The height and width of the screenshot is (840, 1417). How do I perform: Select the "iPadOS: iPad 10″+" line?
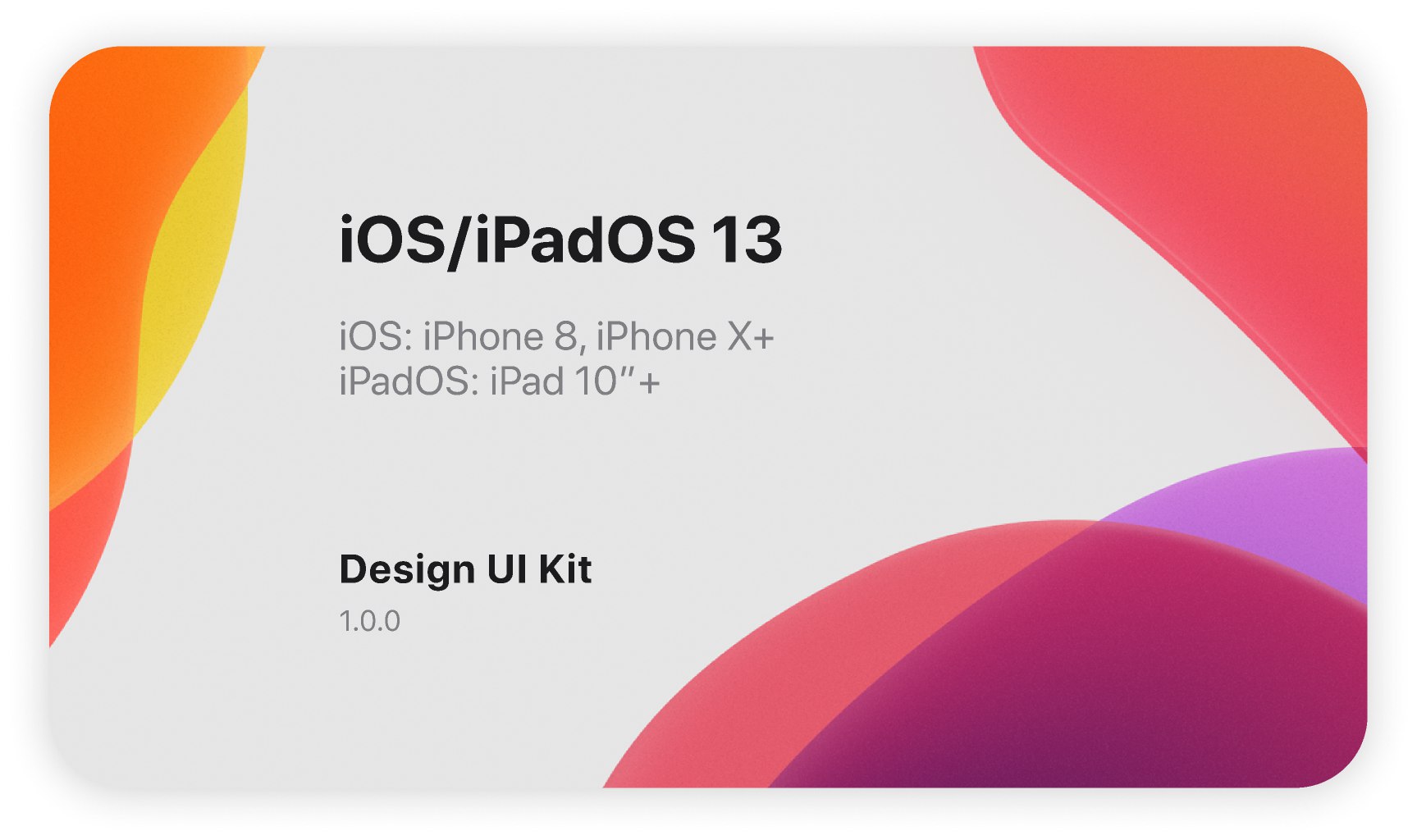point(500,382)
